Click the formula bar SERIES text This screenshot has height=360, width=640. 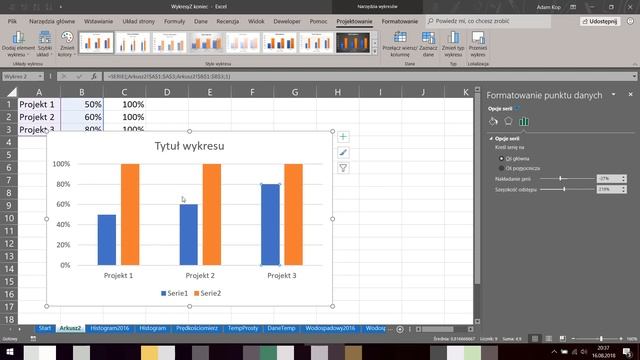point(169,76)
